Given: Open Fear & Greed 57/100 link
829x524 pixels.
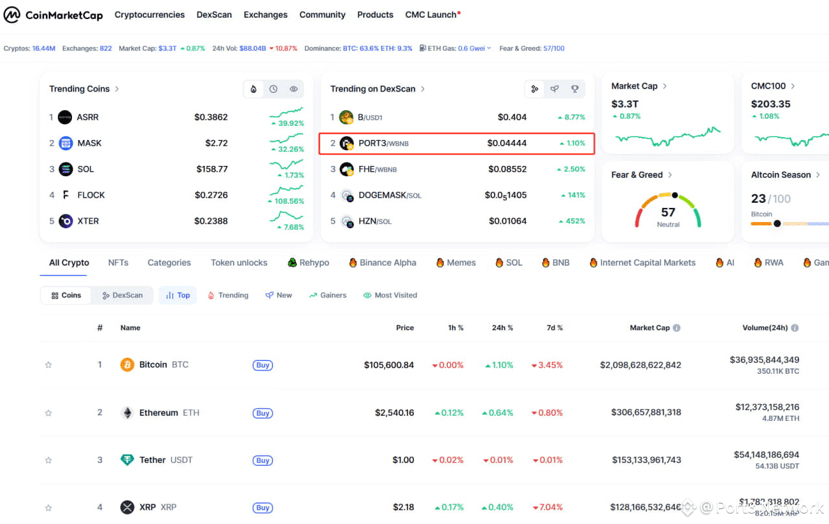Looking at the screenshot, I should click(554, 48).
